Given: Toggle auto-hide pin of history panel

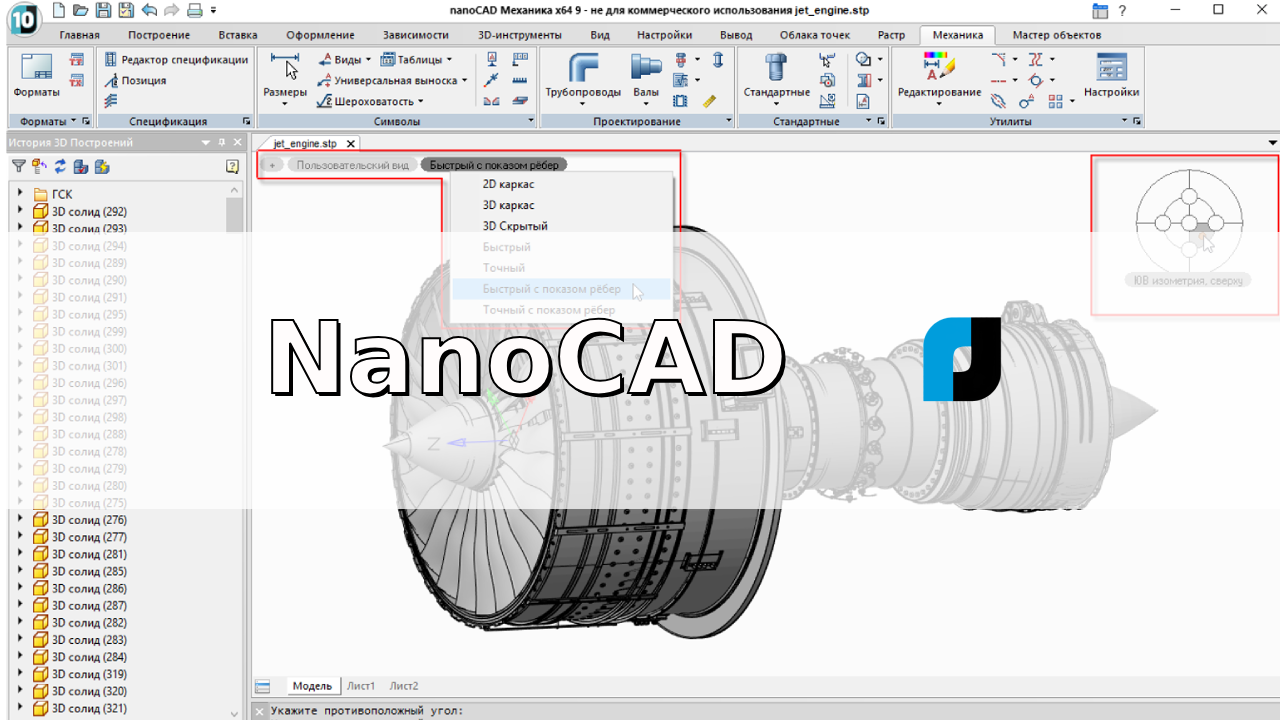Looking at the screenshot, I should tap(221, 142).
